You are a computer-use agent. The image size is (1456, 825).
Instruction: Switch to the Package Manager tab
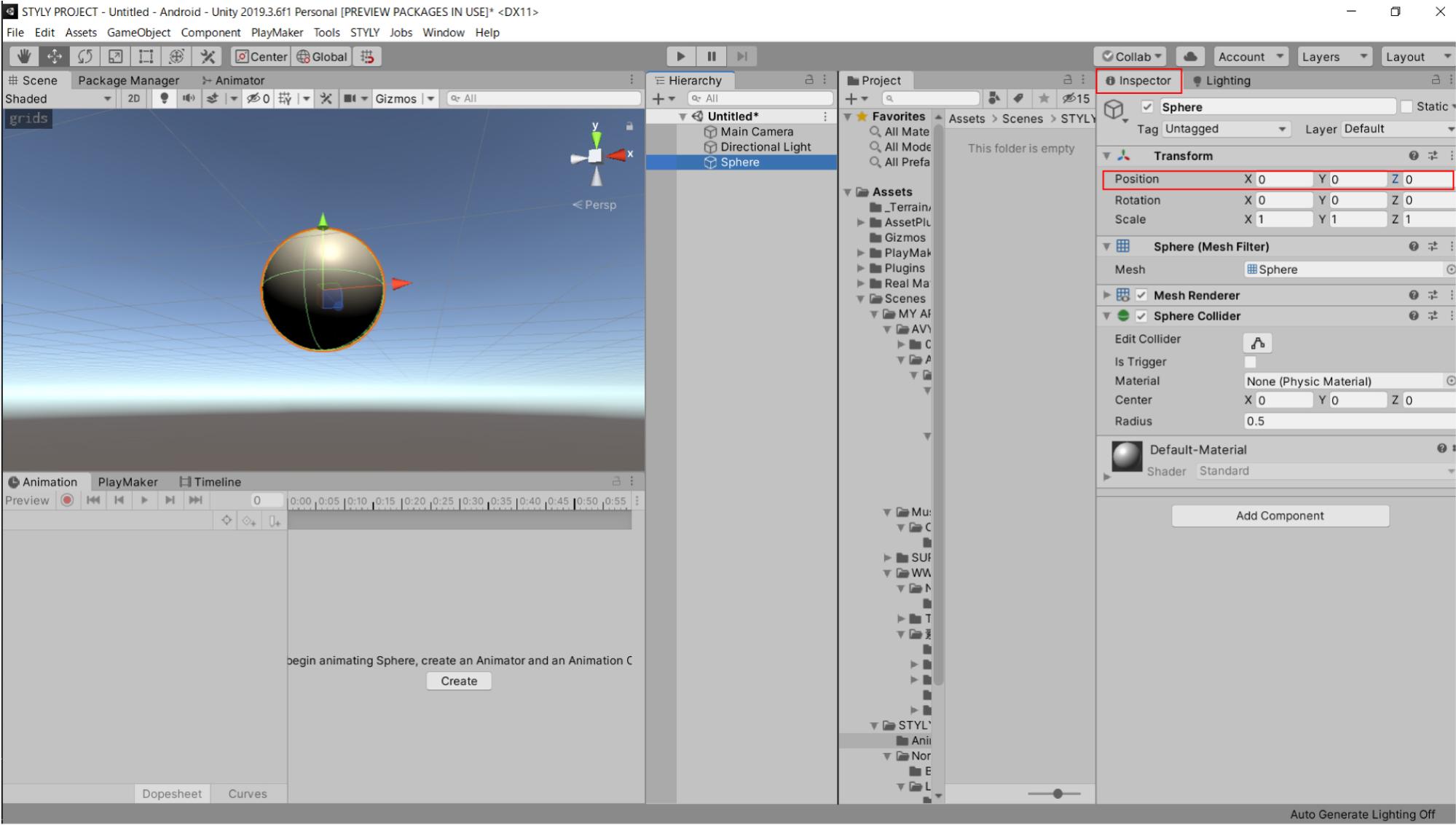click(128, 80)
